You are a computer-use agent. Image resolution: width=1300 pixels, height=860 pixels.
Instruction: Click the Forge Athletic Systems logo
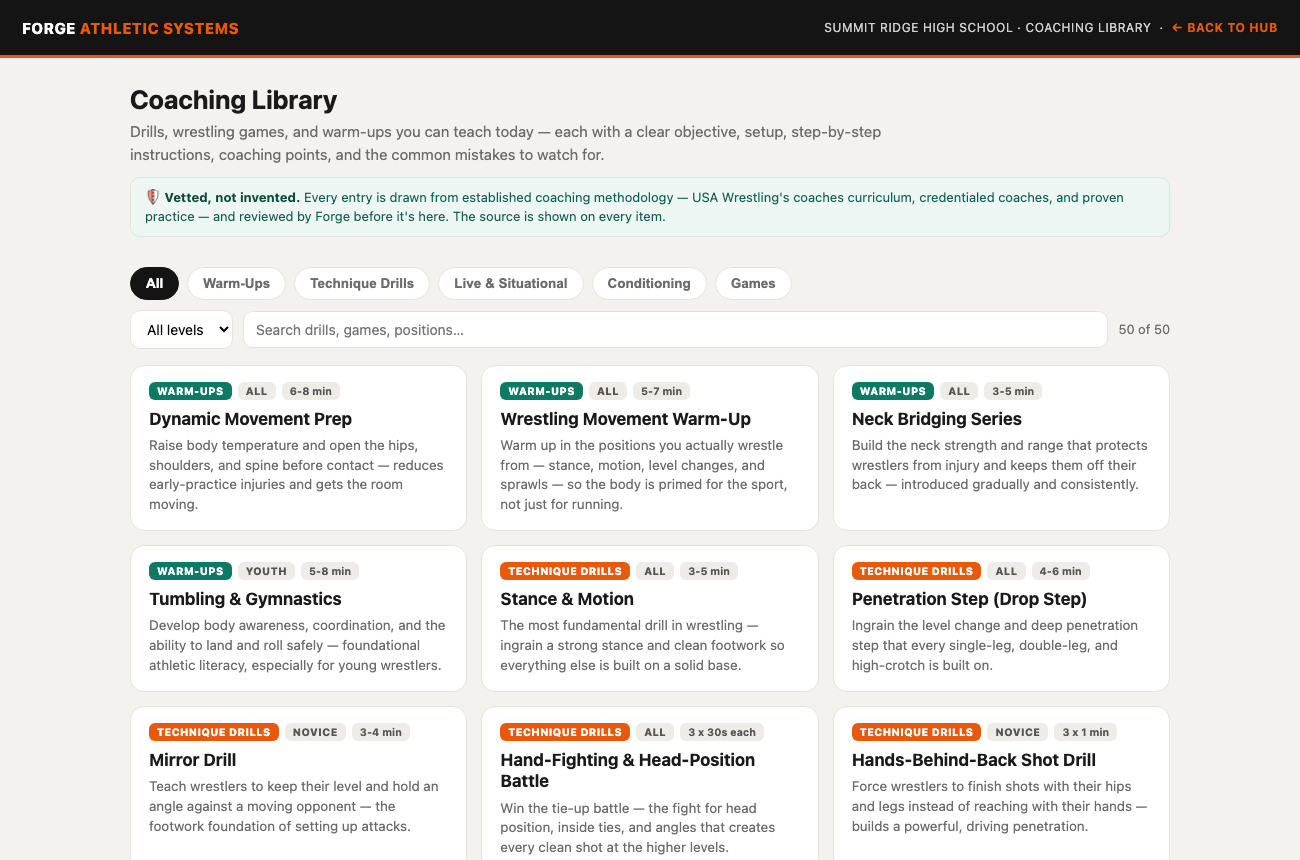tap(130, 28)
